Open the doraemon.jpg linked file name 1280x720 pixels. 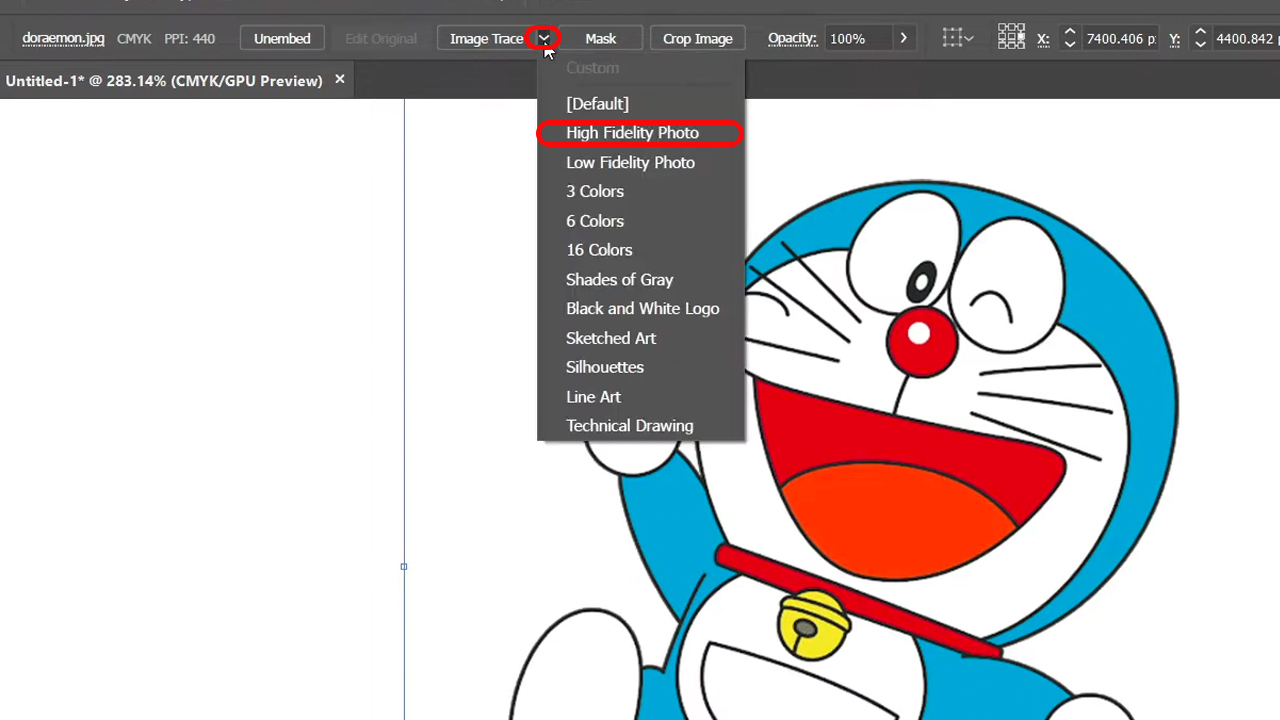click(x=63, y=38)
